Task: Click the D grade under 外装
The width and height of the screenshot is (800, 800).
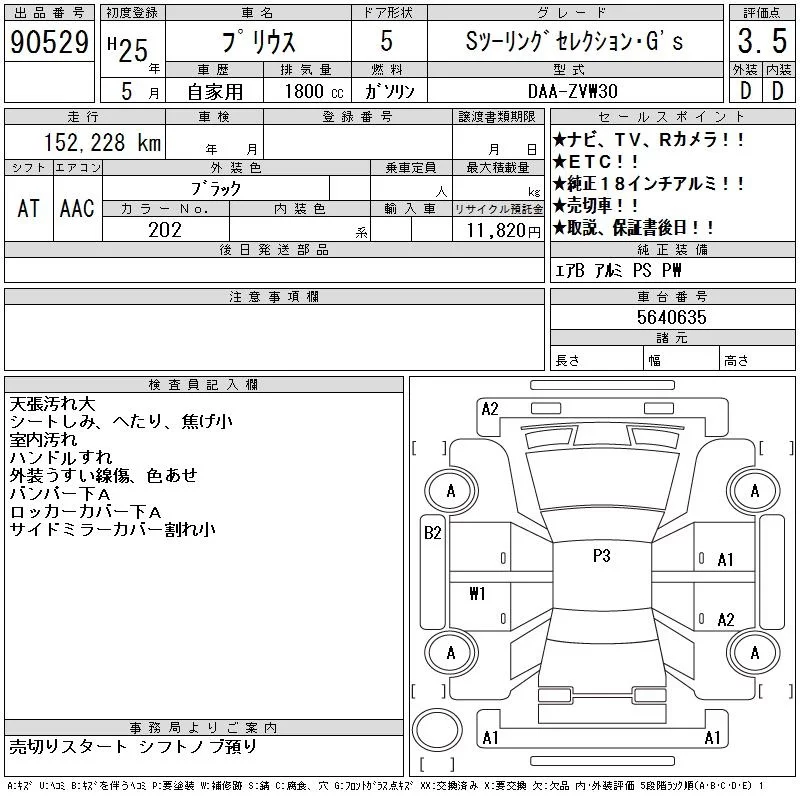Action: pos(745,91)
